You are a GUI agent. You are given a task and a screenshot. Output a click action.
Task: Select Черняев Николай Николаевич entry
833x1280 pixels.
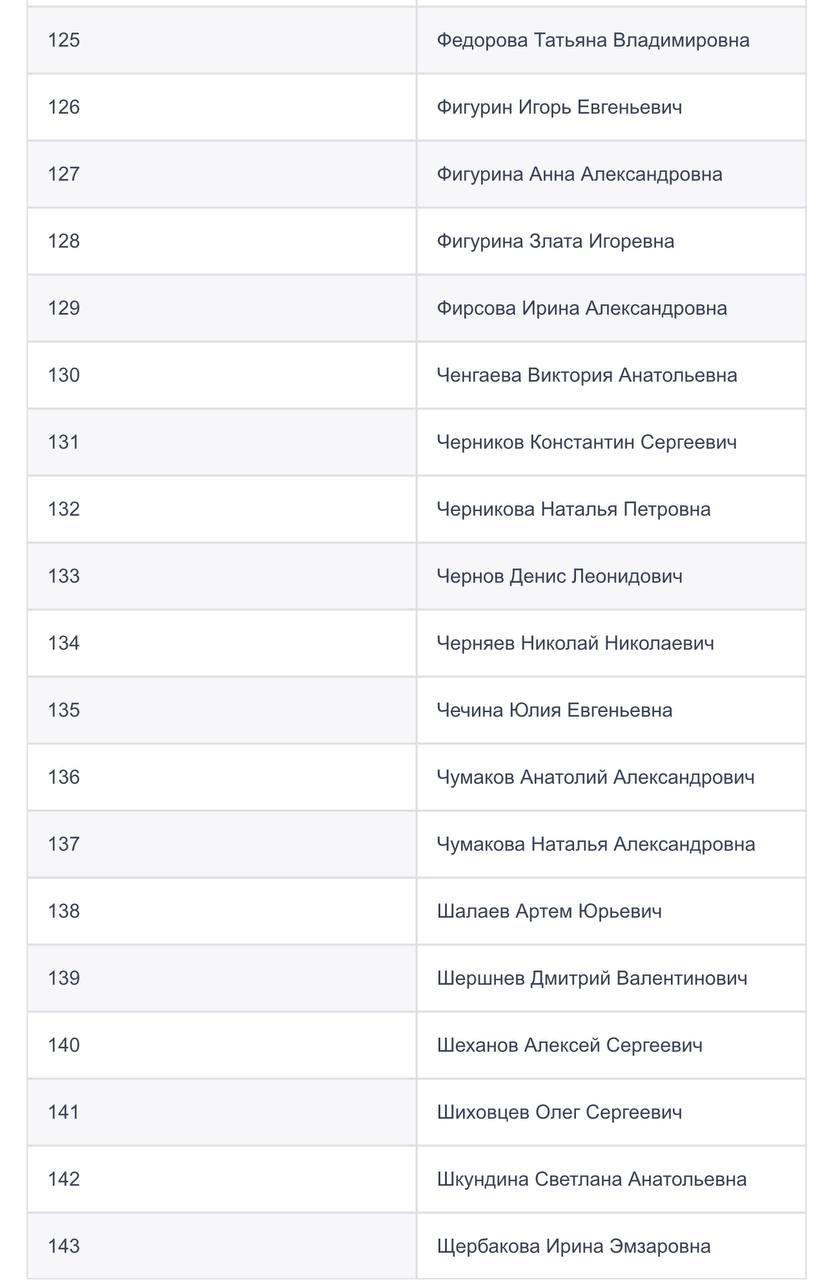tap(575, 643)
